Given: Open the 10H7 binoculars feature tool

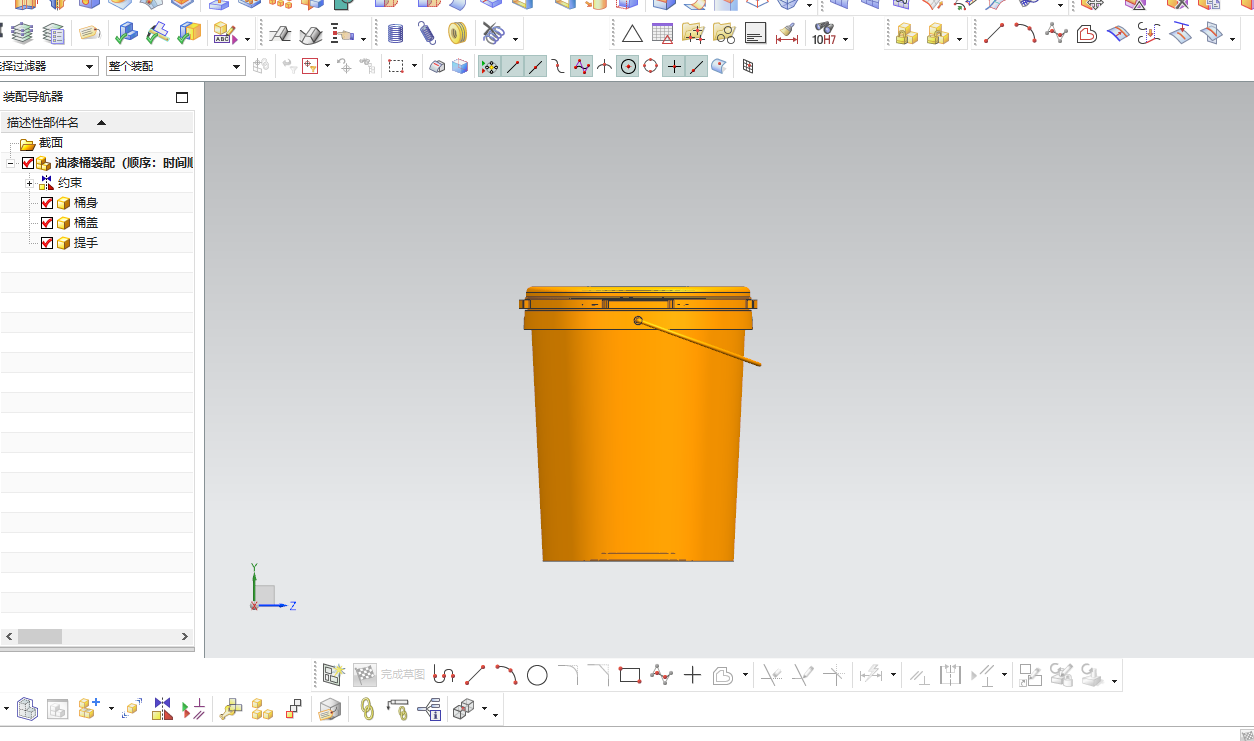Looking at the screenshot, I should pos(824,34).
